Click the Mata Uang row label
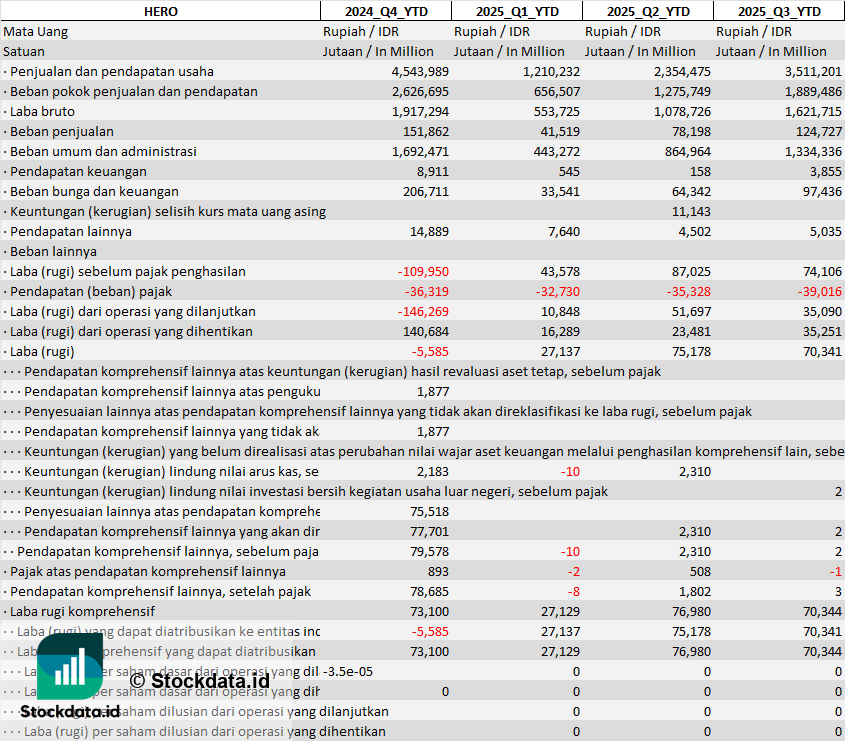Screen dimensions: 845x741 (36, 32)
